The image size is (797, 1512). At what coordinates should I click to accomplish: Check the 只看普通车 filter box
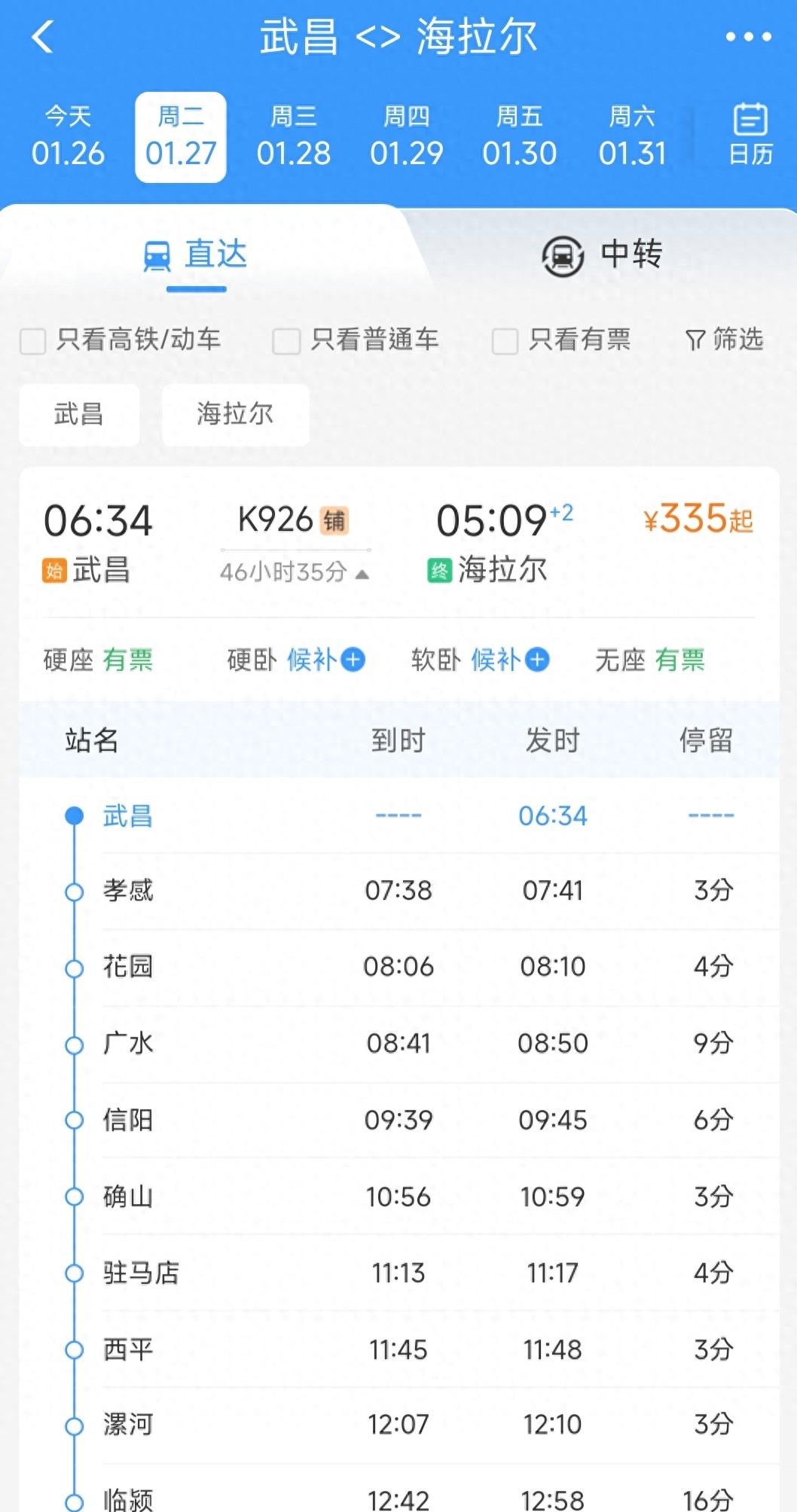click(286, 340)
